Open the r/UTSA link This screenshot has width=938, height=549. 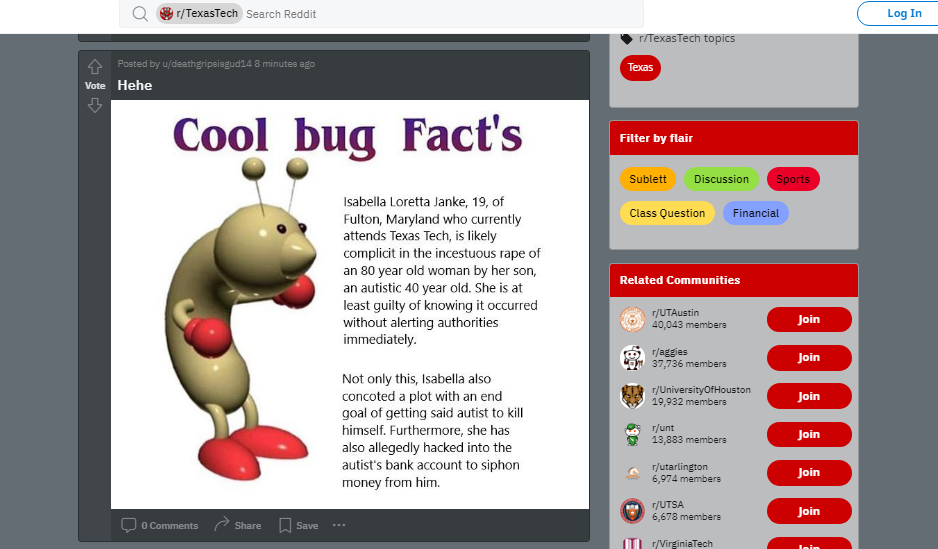tap(668, 505)
